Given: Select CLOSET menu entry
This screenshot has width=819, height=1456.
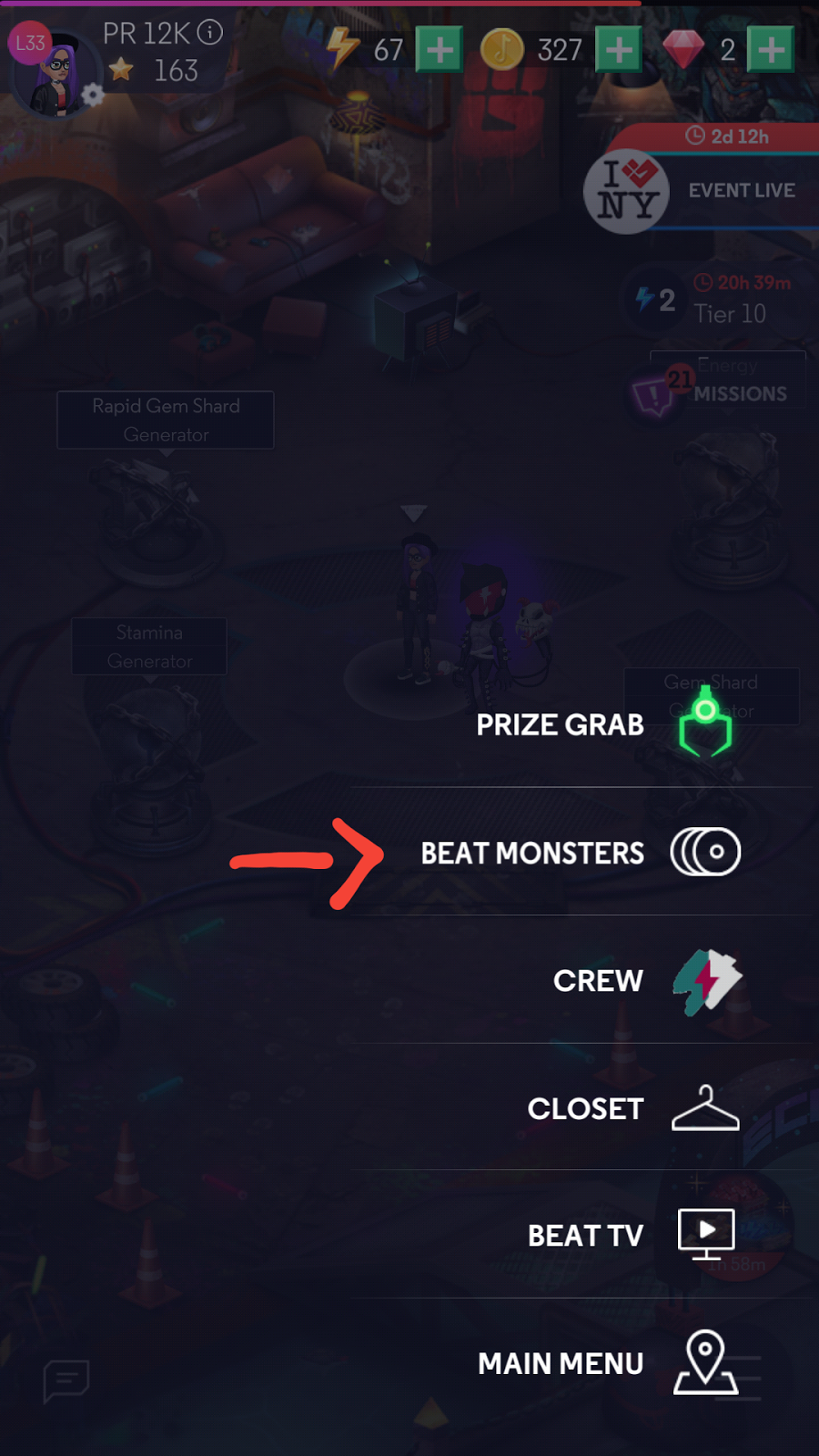Looking at the screenshot, I should point(582,1107).
